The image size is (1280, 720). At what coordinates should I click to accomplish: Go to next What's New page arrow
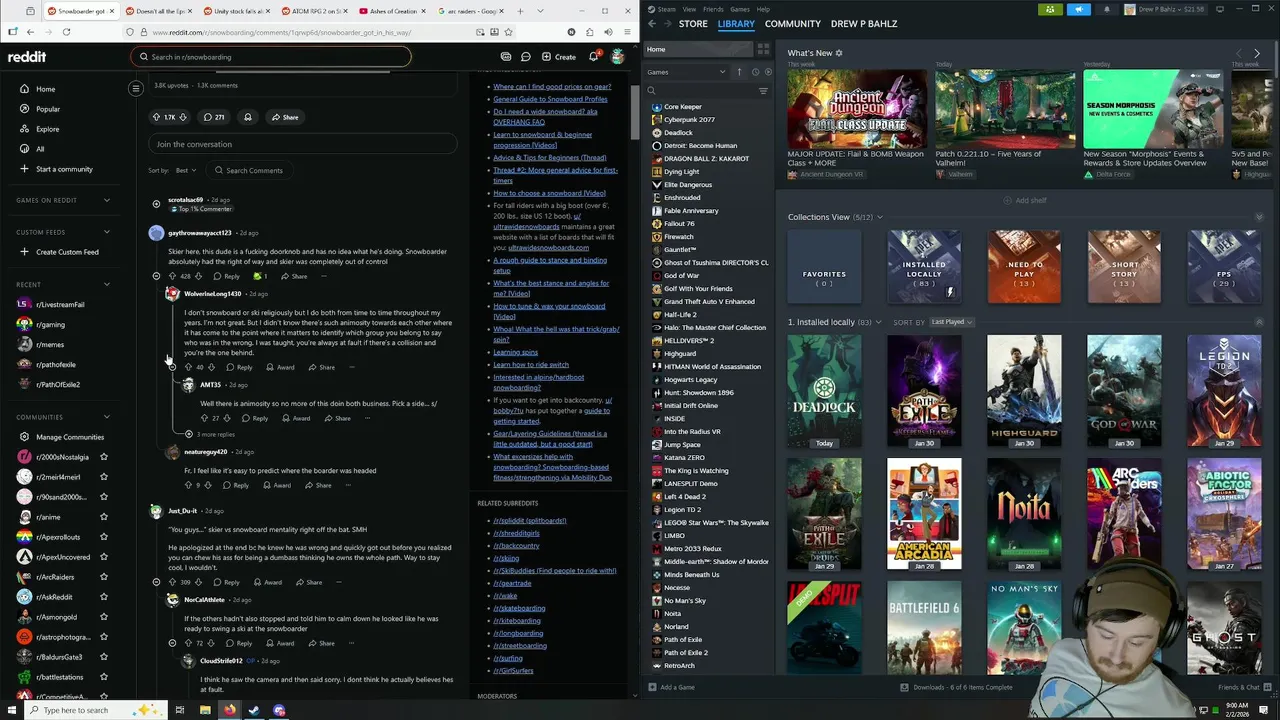pyautogui.click(x=1256, y=53)
